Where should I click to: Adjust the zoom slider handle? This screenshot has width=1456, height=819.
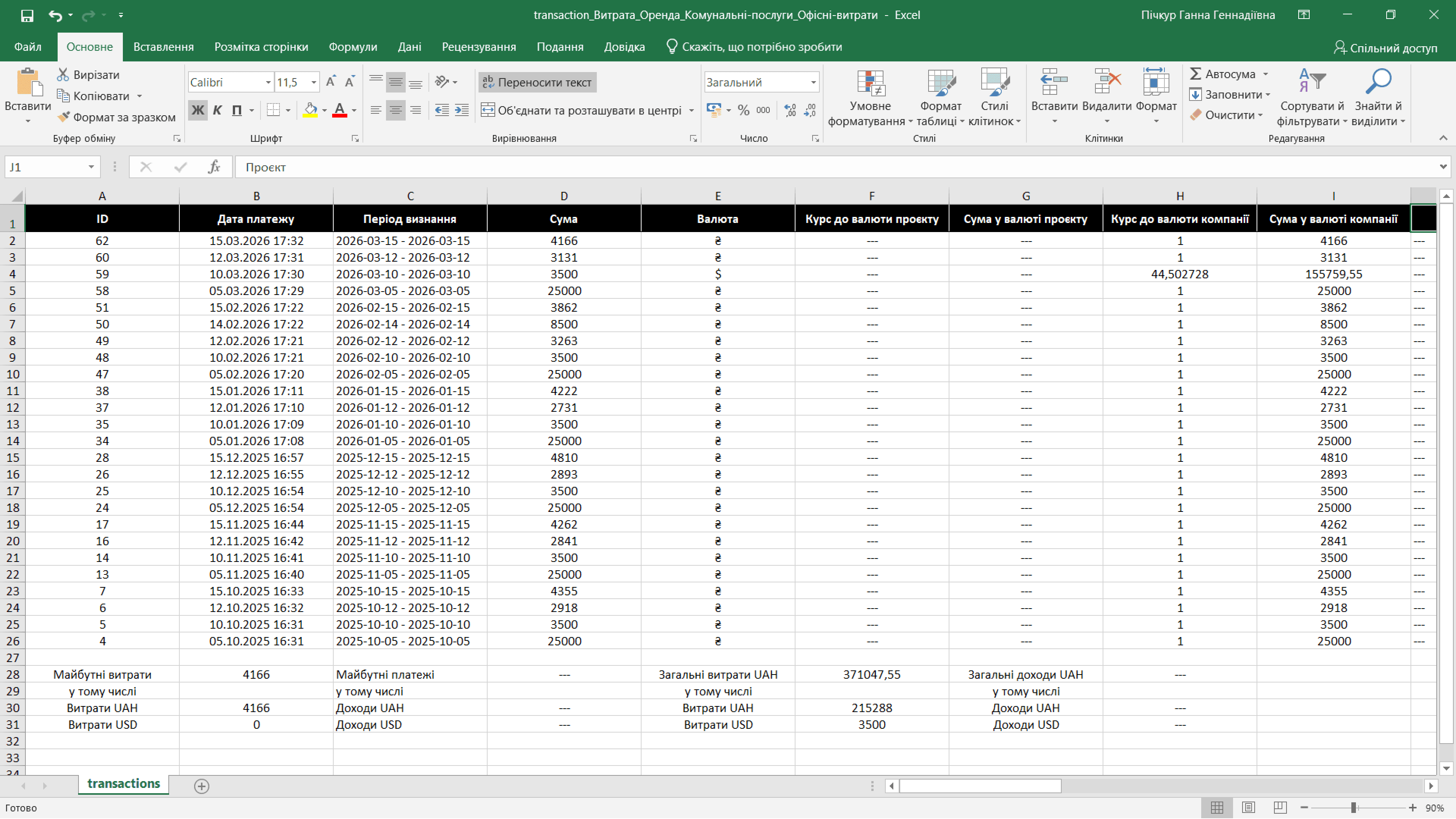(1354, 808)
